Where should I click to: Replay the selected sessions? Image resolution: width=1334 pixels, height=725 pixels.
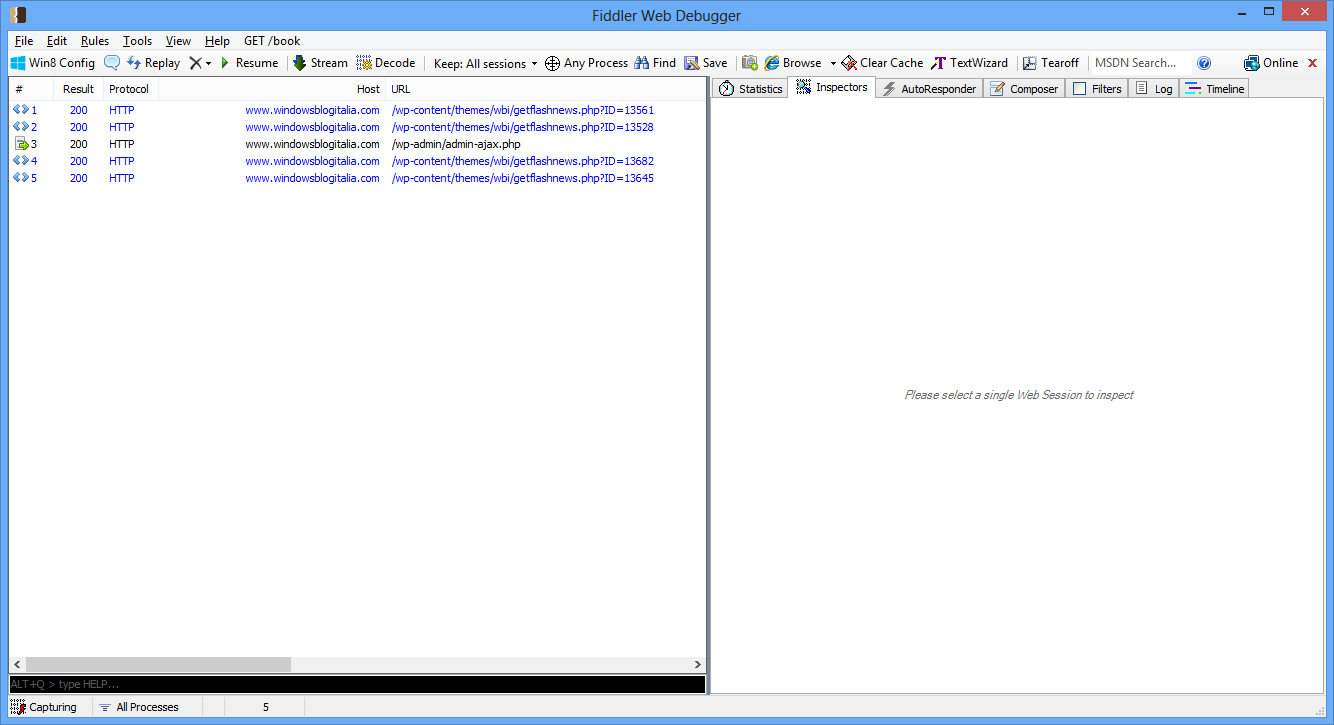[154, 63]
